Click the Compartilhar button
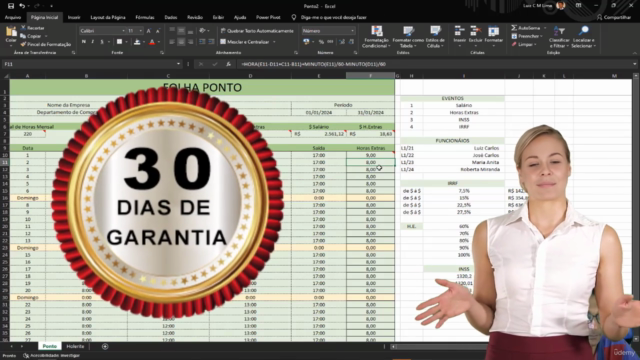The width and height of the screenshot is (640, 360). [x=613, y=17]
